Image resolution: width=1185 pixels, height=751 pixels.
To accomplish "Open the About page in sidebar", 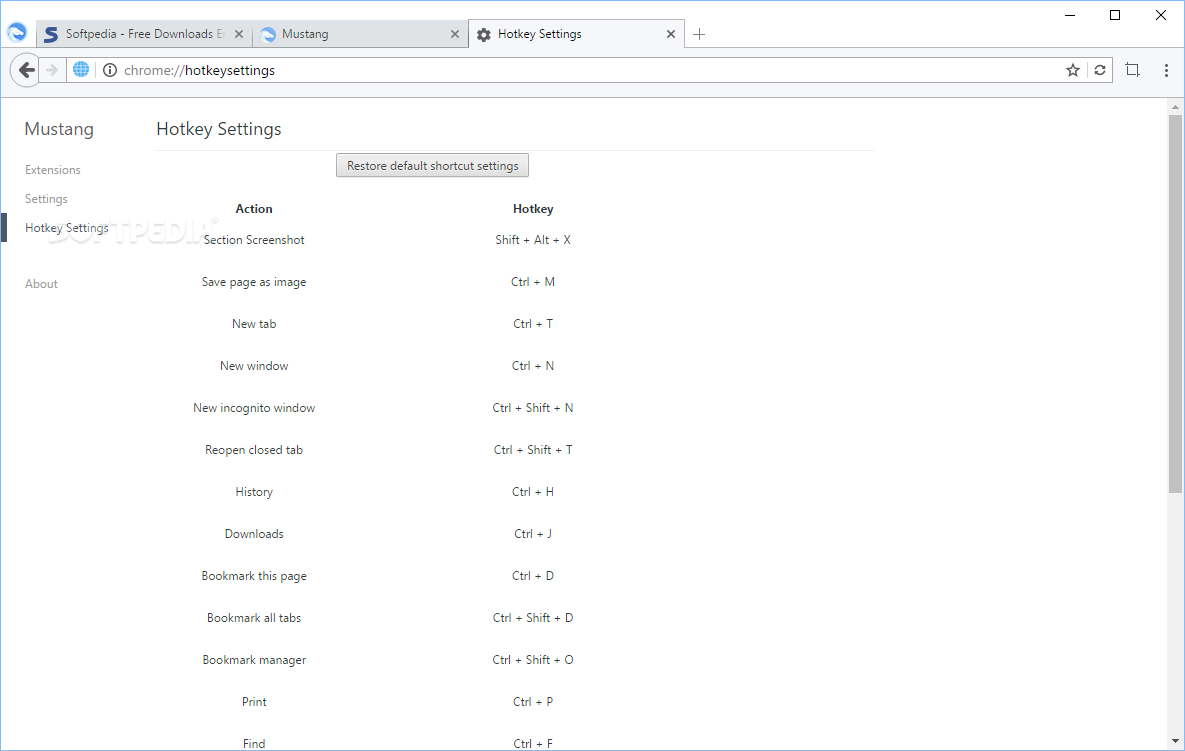I will coord(42,284).
